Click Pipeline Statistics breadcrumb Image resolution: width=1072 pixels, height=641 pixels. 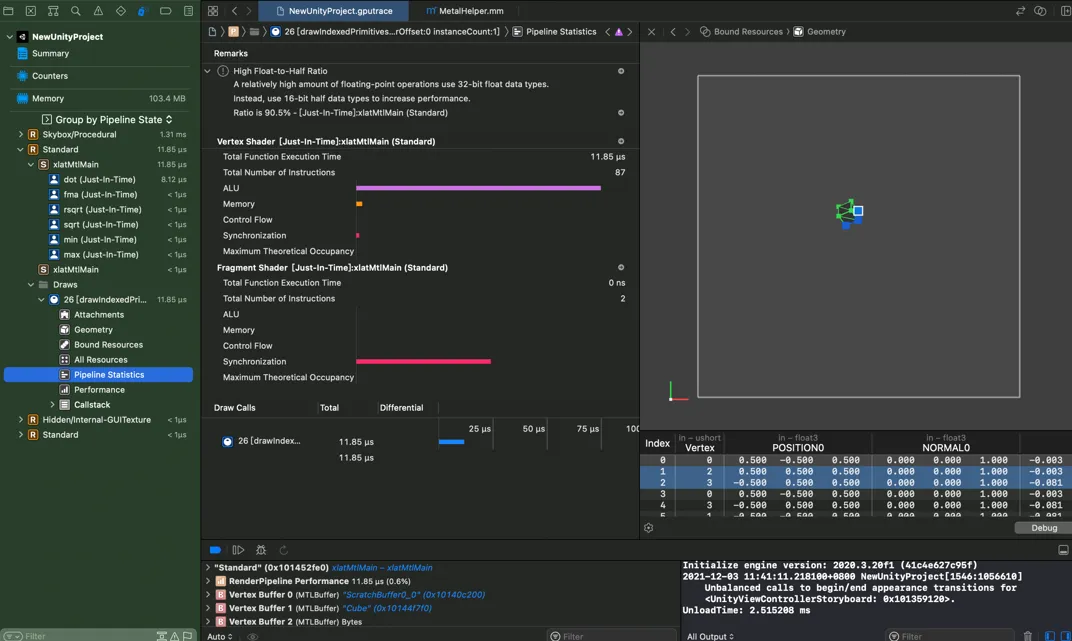(554, 31)
